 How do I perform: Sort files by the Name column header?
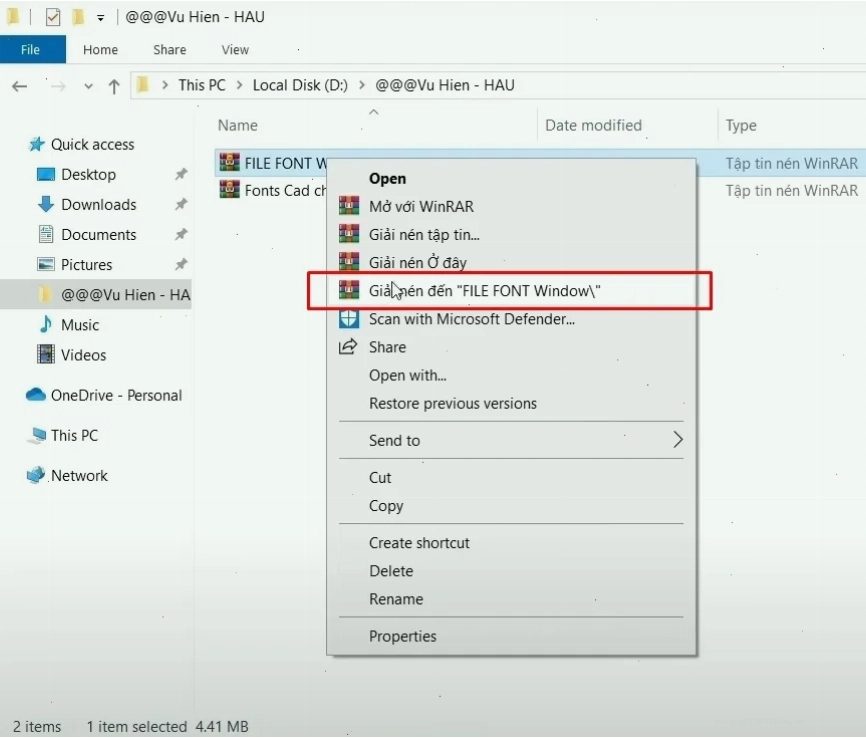tap(237, 125)
